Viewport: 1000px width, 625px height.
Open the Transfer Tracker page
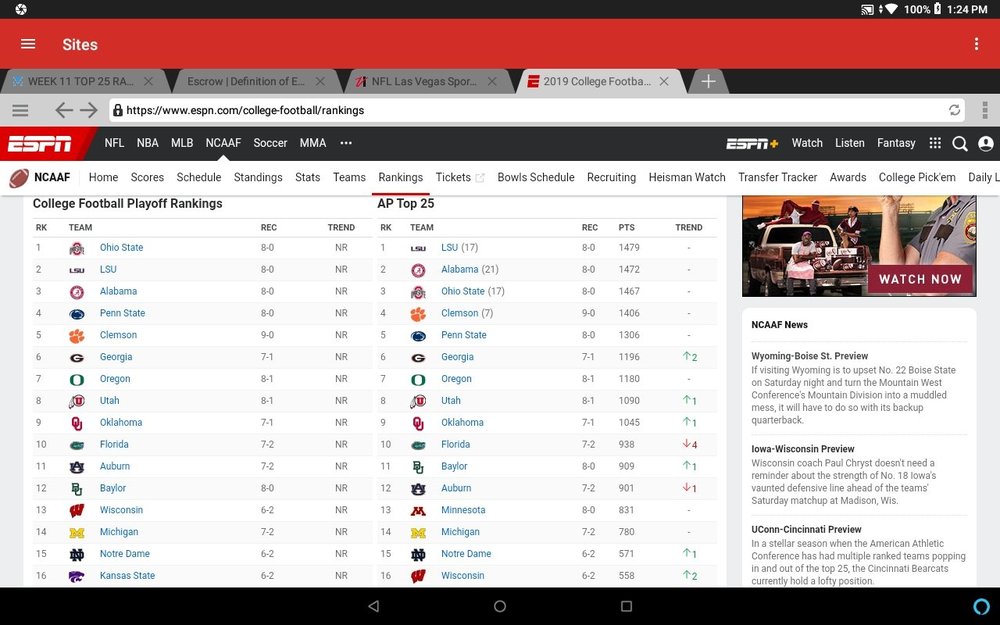pyautogui.click(x=777, y=177)
